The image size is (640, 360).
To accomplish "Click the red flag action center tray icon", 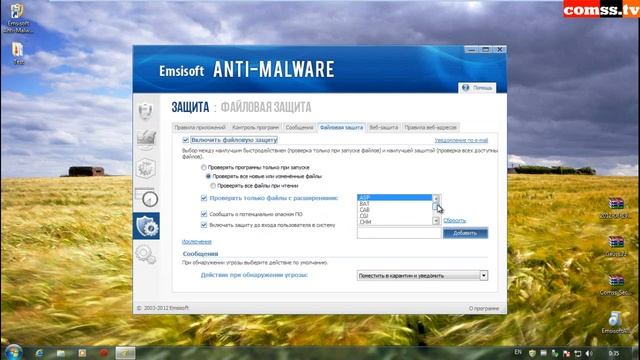I will click(566, 353).
